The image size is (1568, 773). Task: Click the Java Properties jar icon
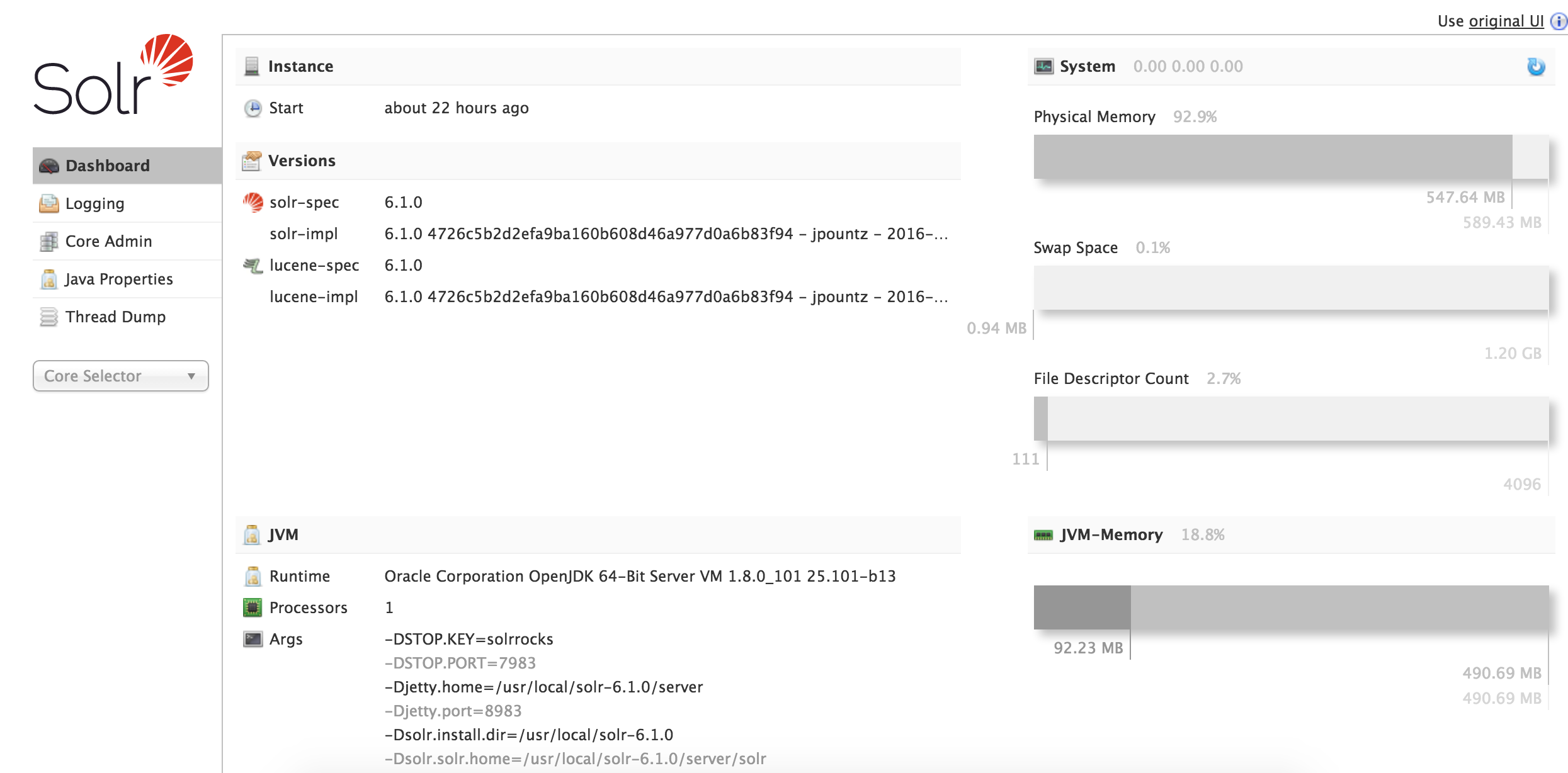[49, 279]
